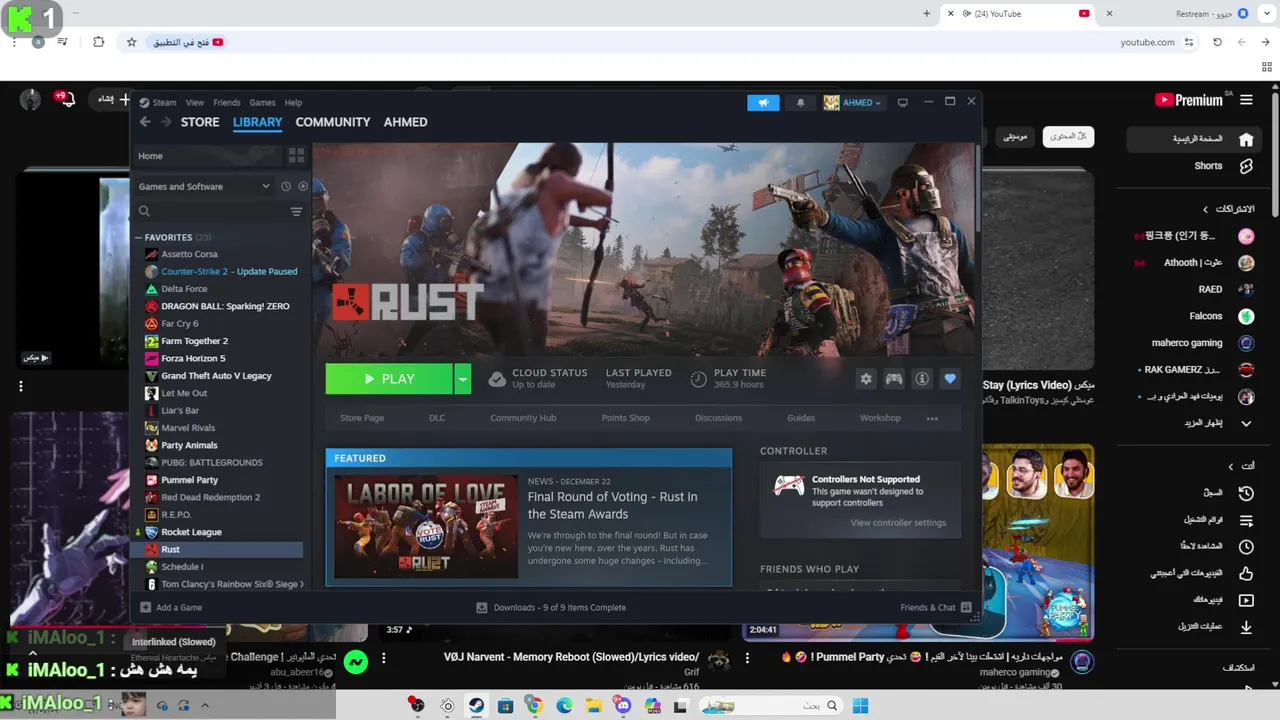Image resolution: width=1280 pixels, height=720 pixels.
Task: Click Rust Discussions link
Action: tap(719, 418)
